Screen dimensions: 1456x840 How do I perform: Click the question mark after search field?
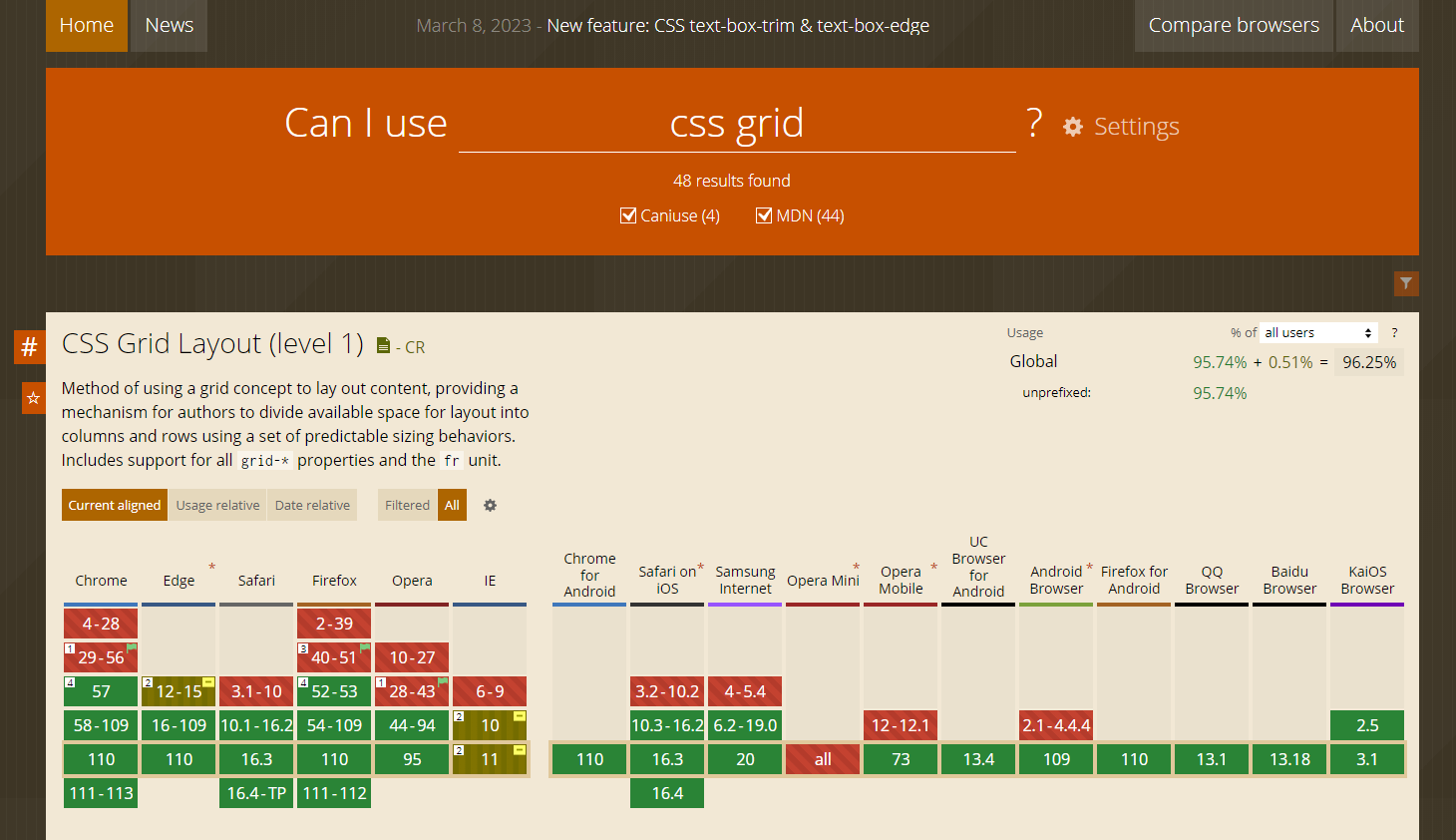click(x=1034, y=123)
